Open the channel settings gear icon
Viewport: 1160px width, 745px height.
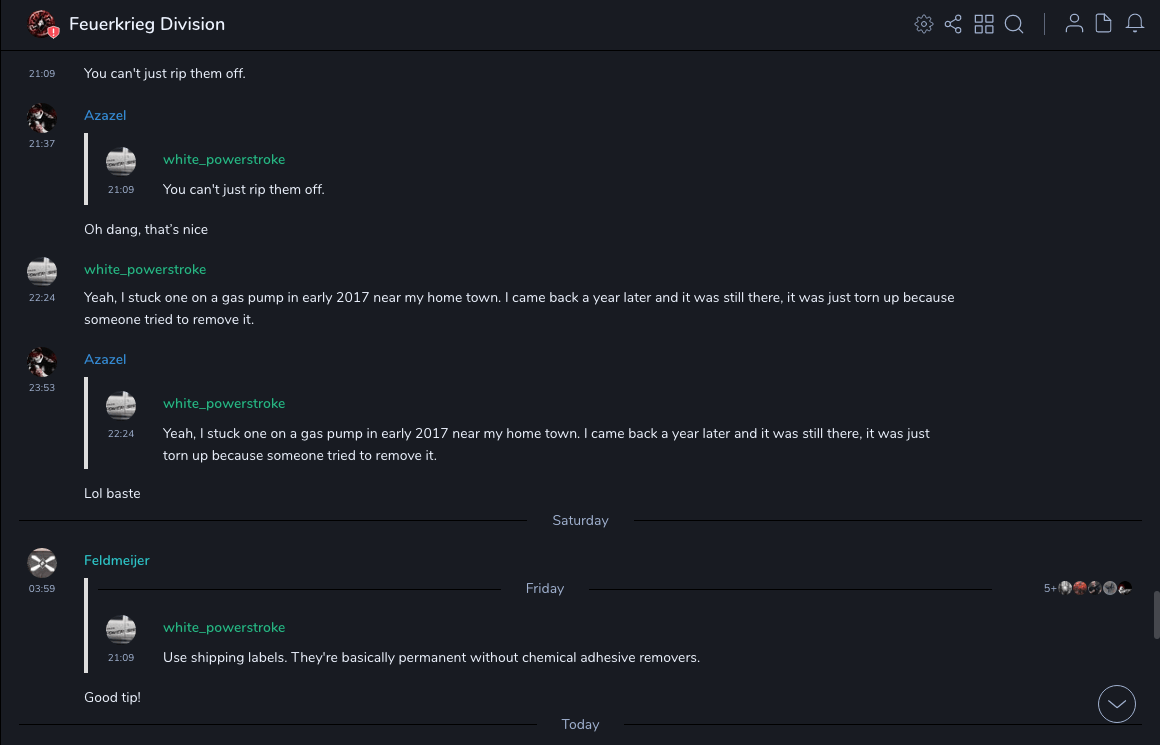pos(924,24)
